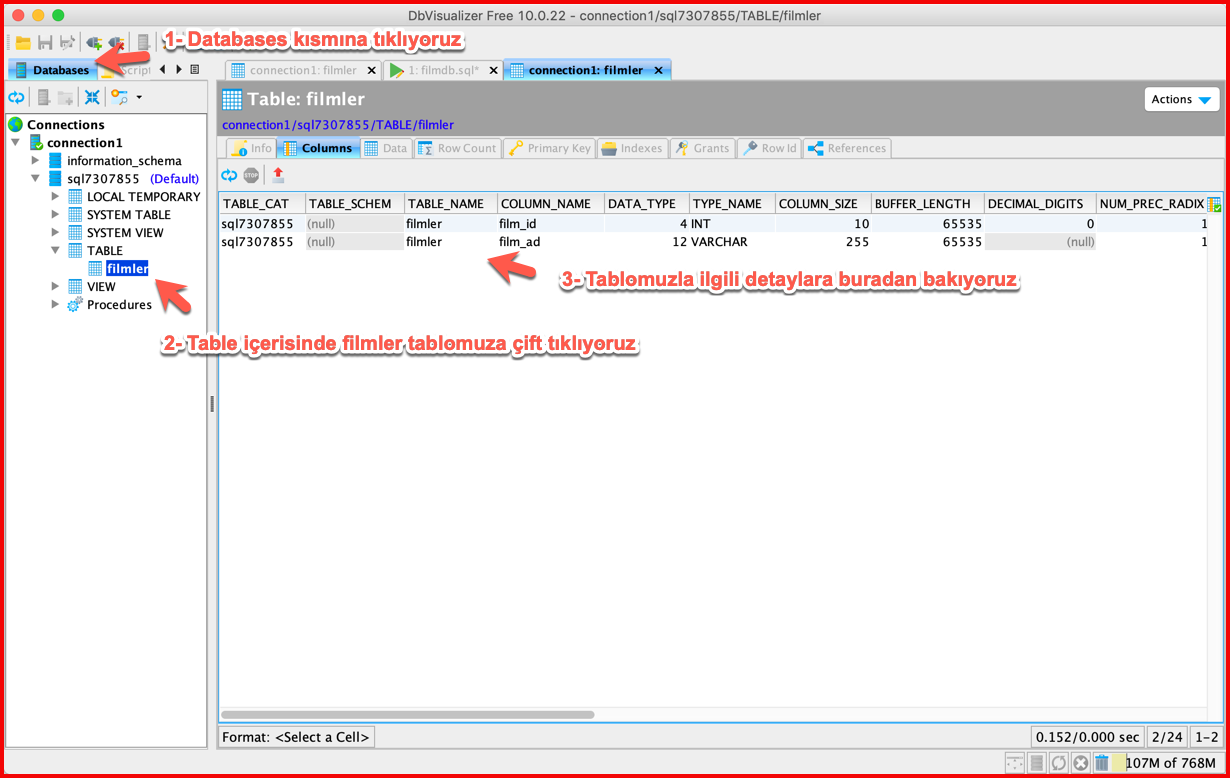Viewport: 1230px width, 778px height.
Task: Open the Info tab
Action: coord(251,148)
